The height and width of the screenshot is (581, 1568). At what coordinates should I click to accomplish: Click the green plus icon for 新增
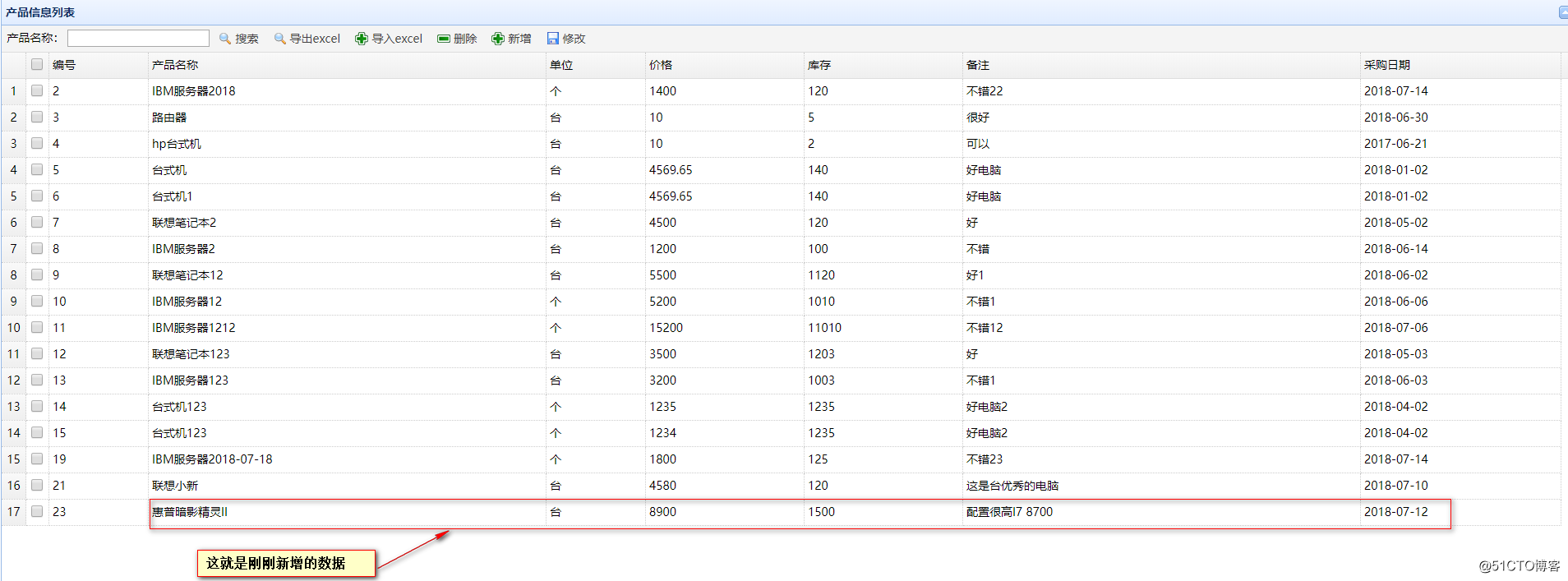click(x=498, y=39)
